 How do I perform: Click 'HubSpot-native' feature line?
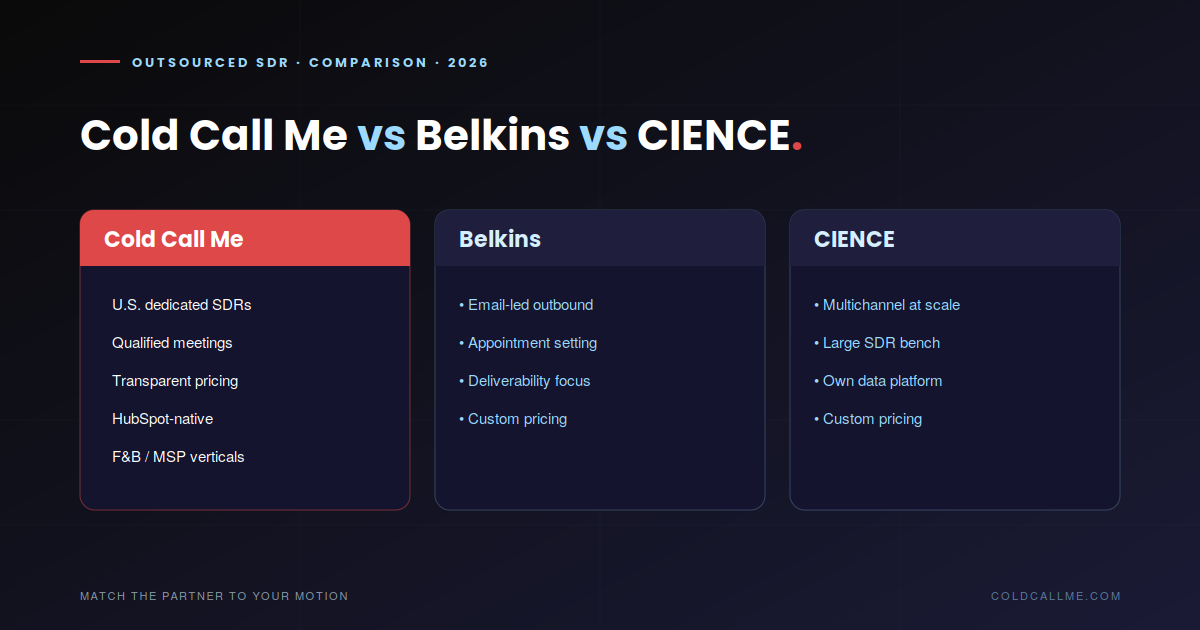tap(162, 419)
